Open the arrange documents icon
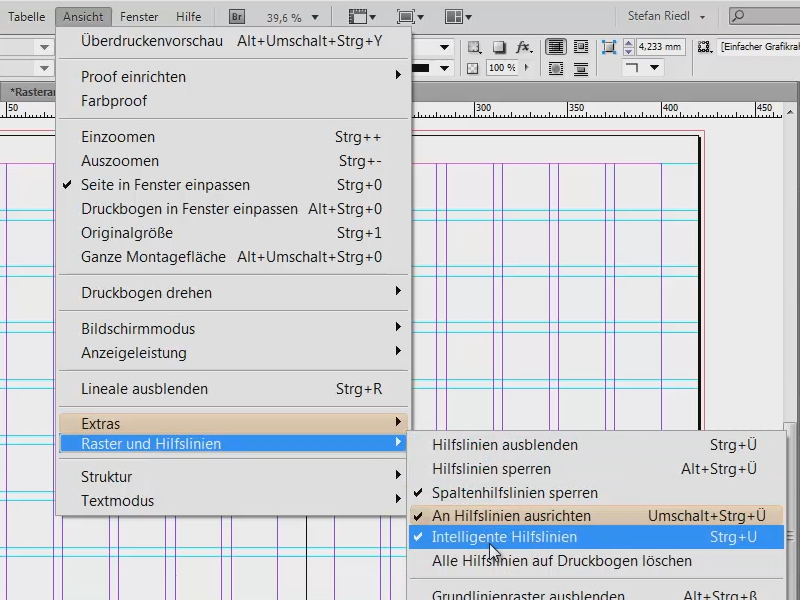 click(x=455, y=16)
